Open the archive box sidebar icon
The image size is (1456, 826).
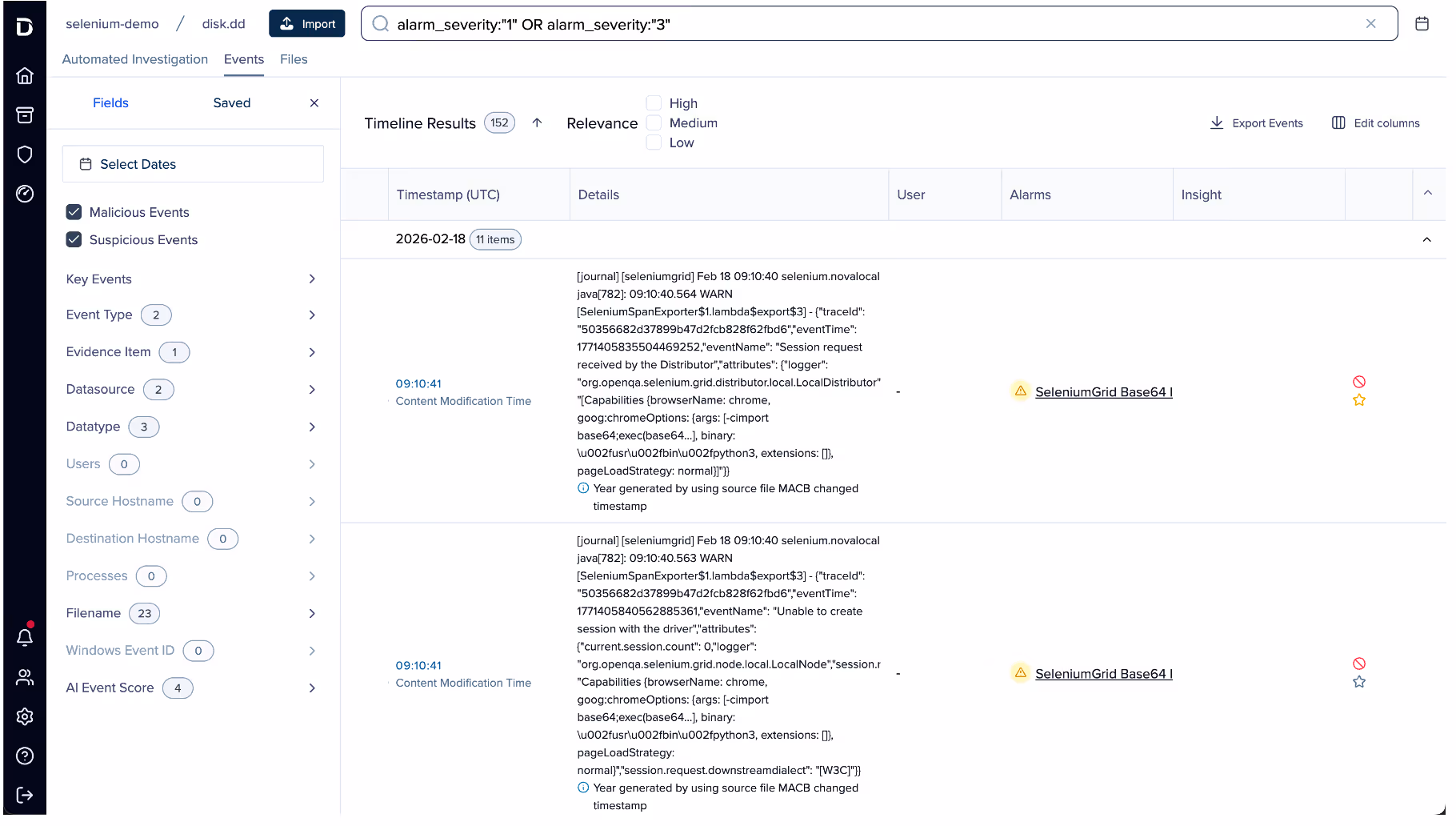pyautogui.click(x=25, y=115)
